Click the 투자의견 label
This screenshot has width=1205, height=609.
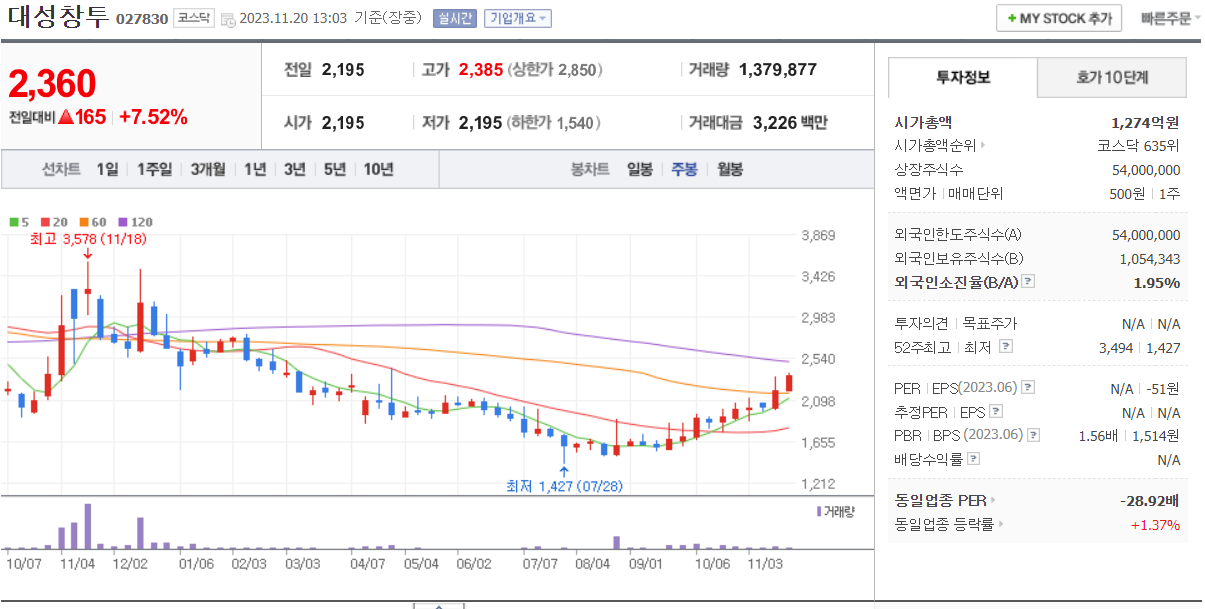point(921,323)
